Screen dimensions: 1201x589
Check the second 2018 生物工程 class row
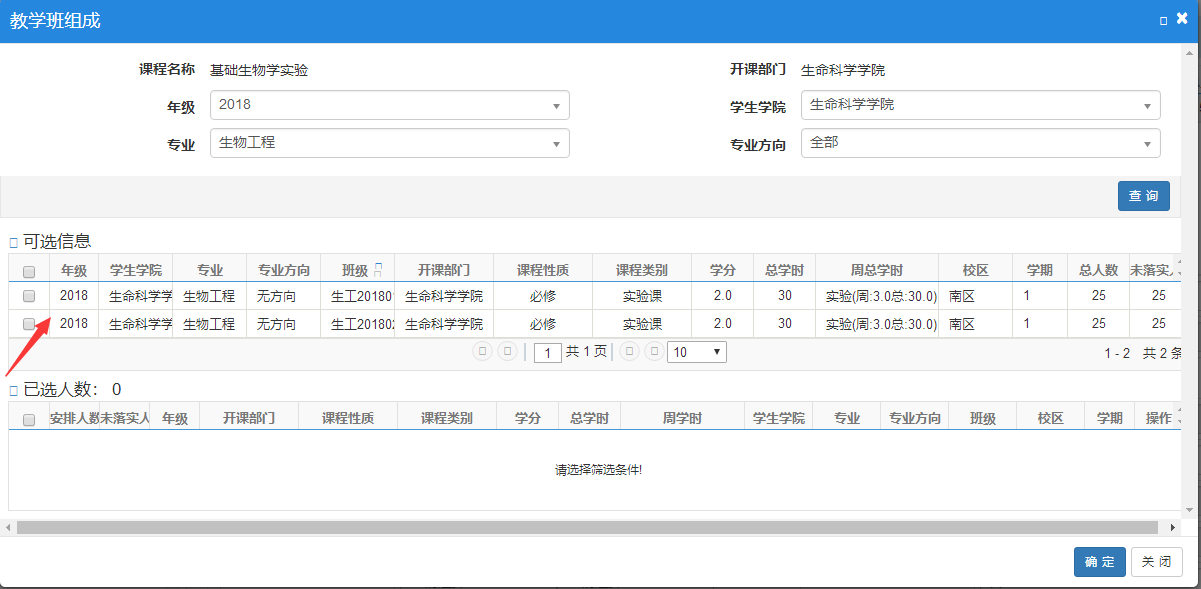(29, 324)
